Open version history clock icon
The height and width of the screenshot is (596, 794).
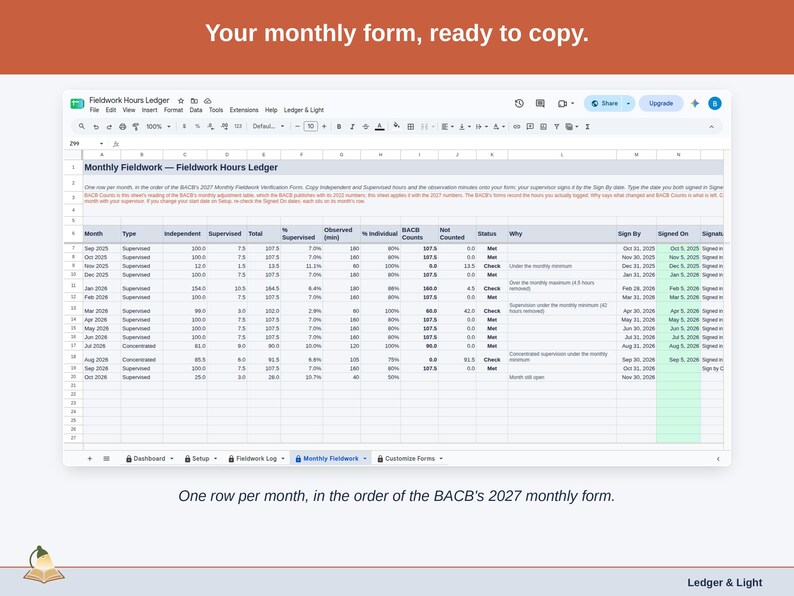pyautogui.click(x=519, y=103)
